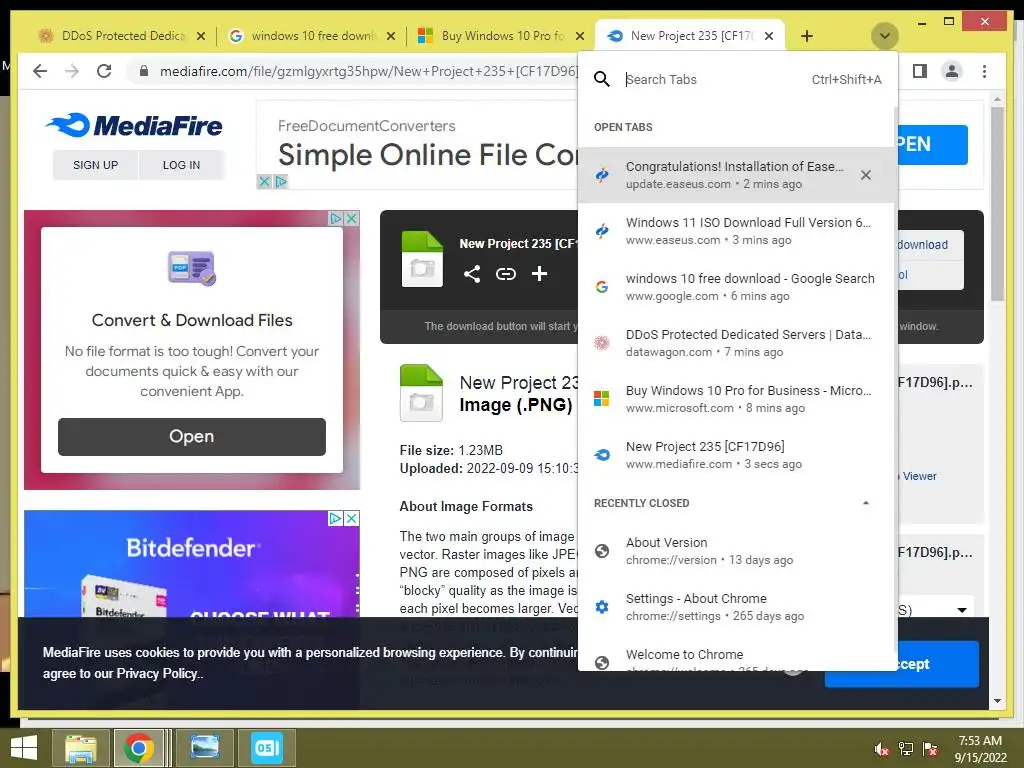Click the FreeDocumentConverters banner ad text
This screenshot has width=1024, height=768.
point(366,125)
